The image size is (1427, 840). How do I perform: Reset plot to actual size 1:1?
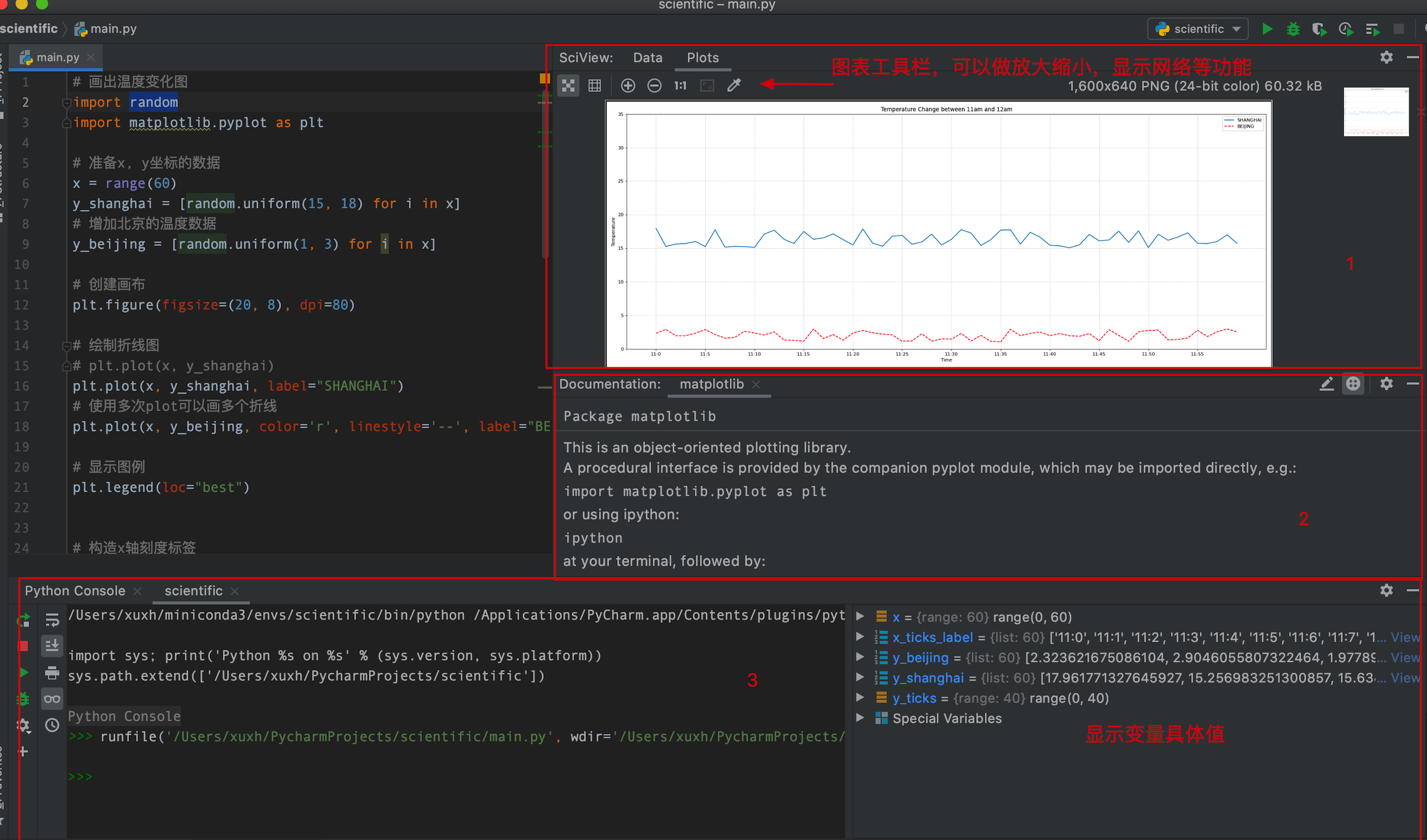pos(680,85)
